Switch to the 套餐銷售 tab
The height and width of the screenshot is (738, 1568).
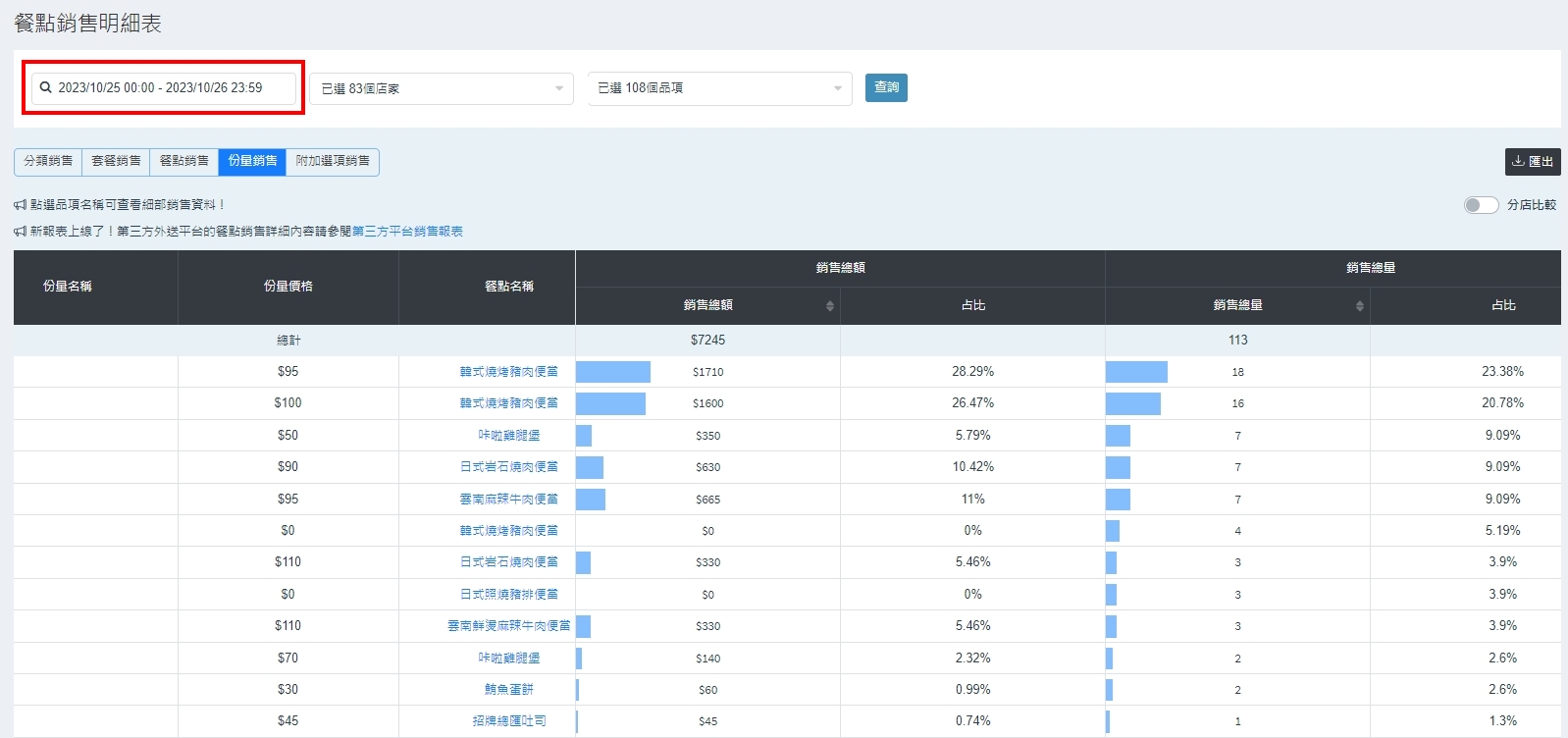[x=116, y=161]
